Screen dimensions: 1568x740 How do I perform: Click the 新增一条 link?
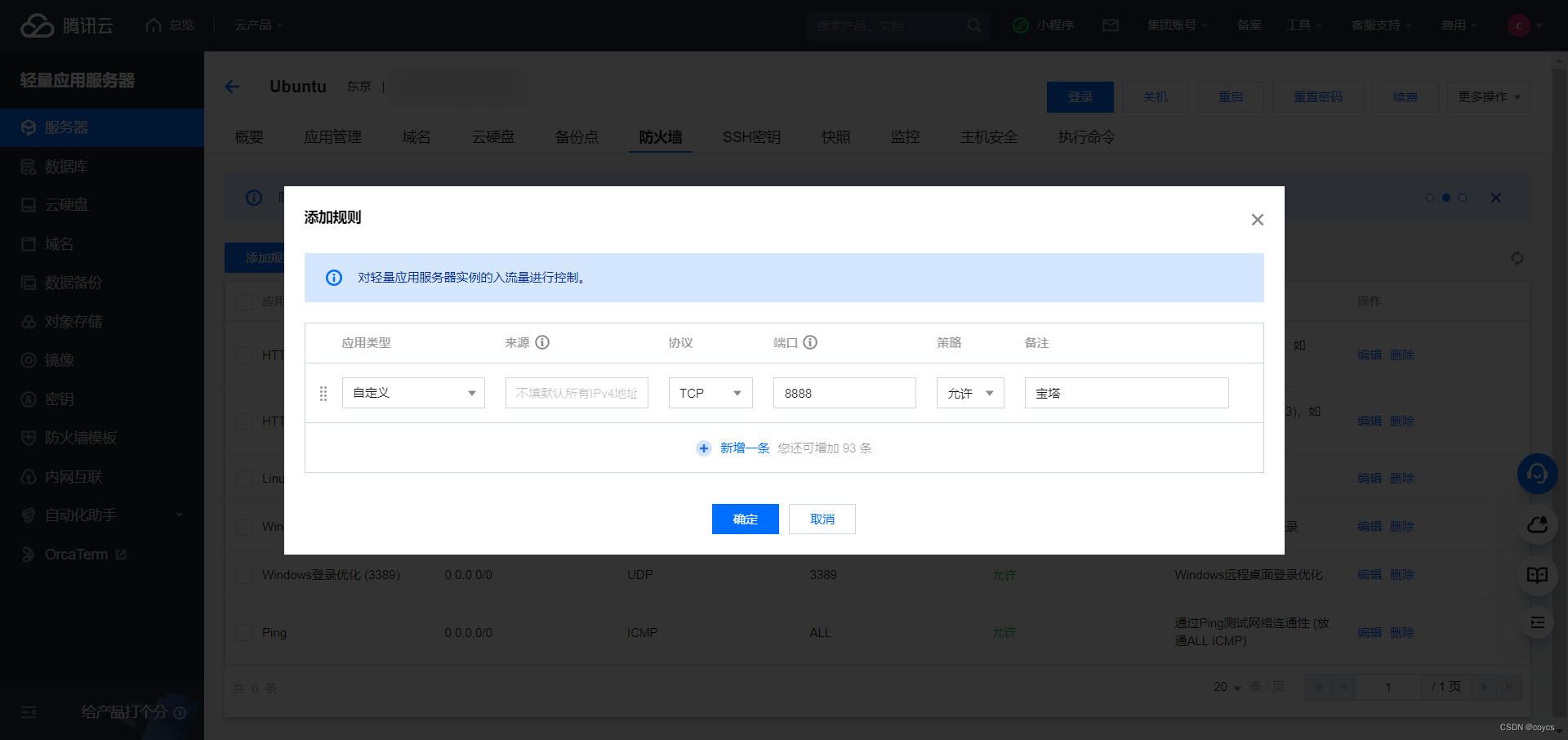[745, 448]
